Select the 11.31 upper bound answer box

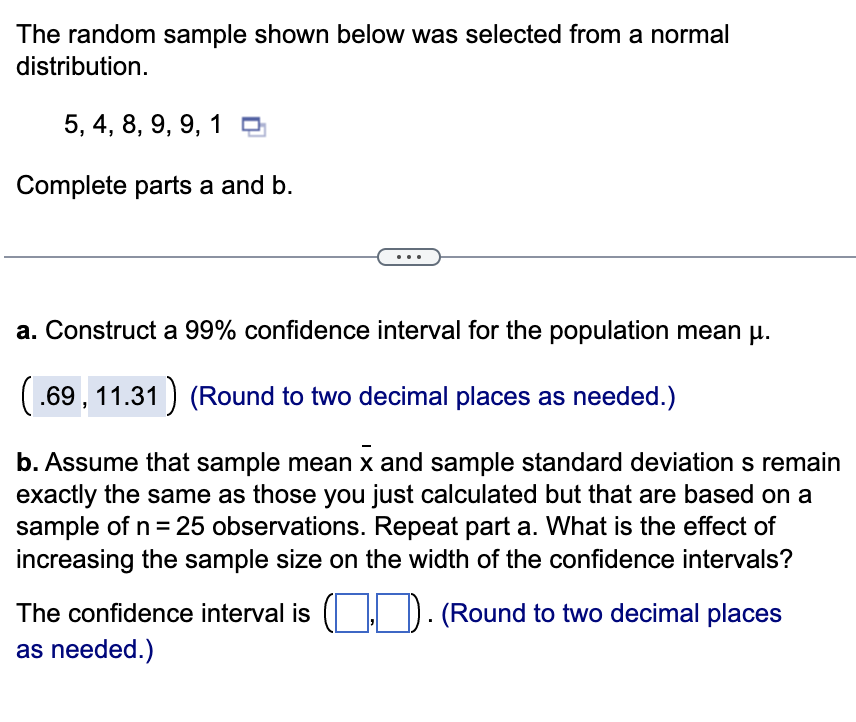click(127, 396)
